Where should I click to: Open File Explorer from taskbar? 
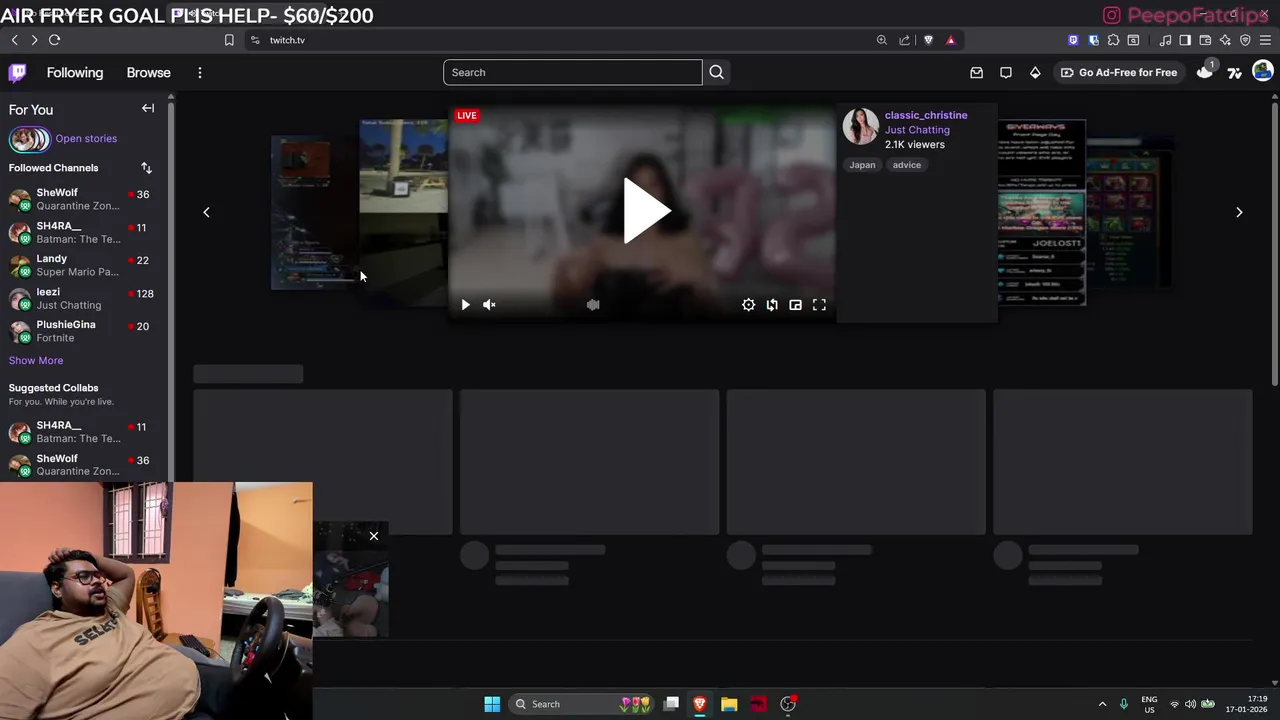pos(729,704)
